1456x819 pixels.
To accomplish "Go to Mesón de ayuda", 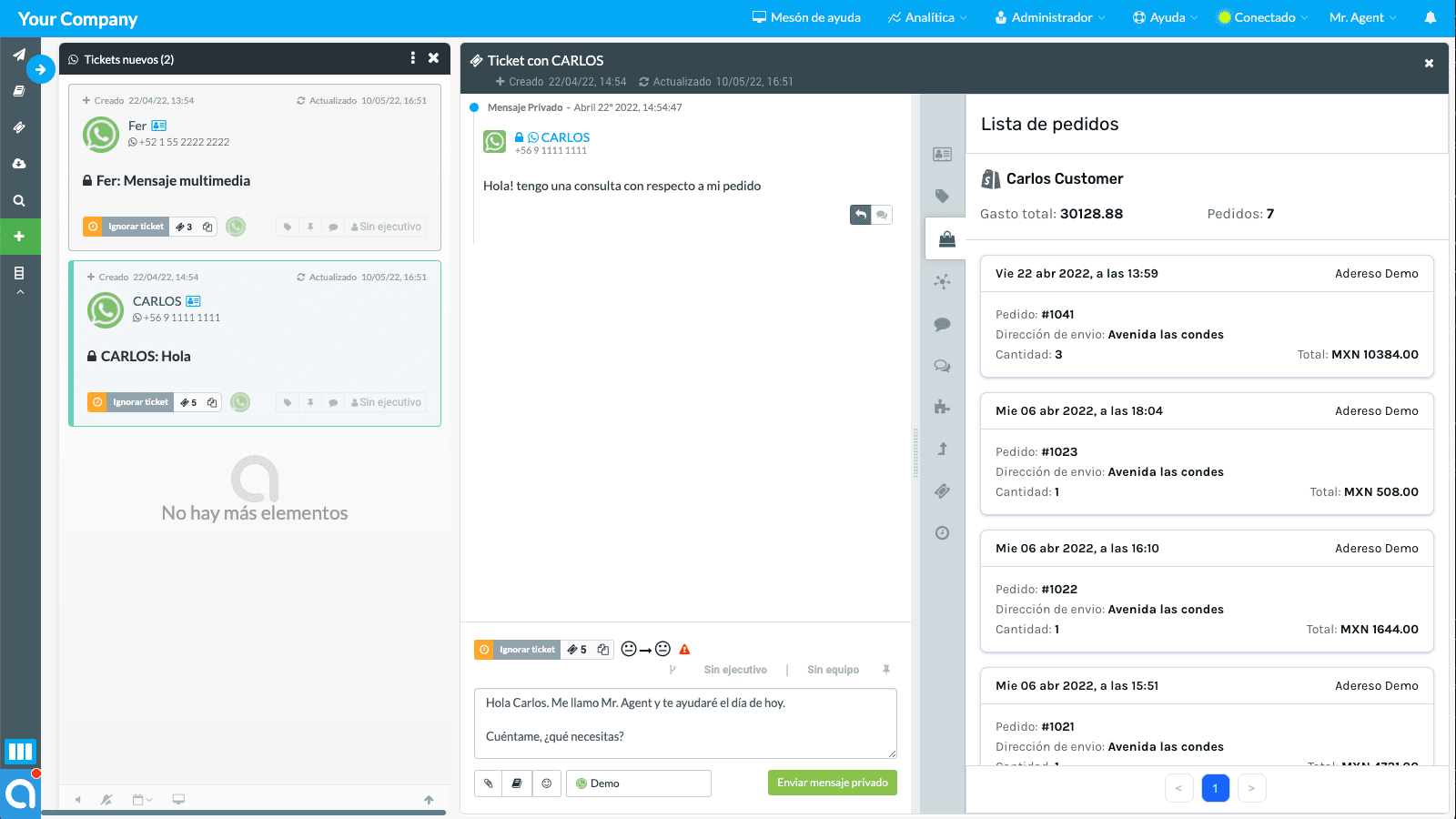I will [x=806, y=17].
